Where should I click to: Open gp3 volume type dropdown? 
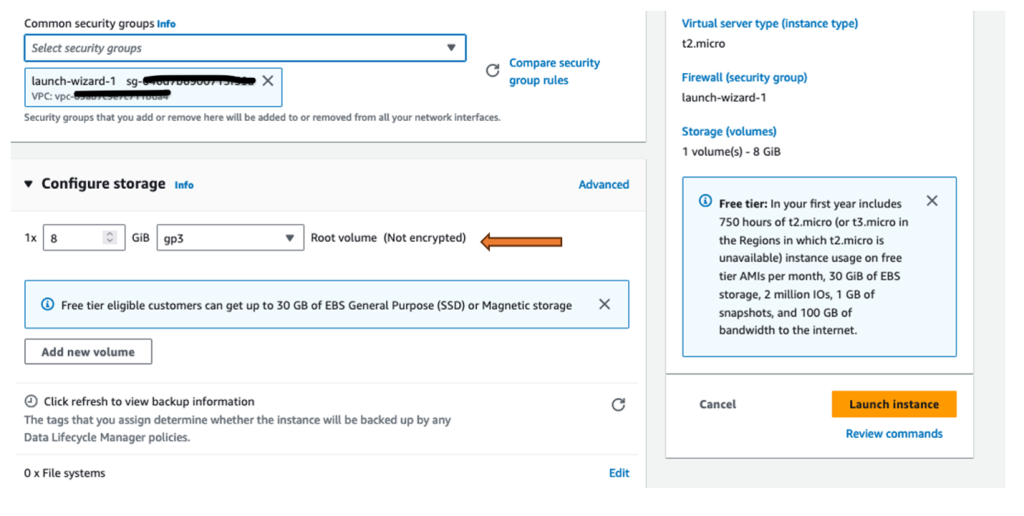[230, 238]
